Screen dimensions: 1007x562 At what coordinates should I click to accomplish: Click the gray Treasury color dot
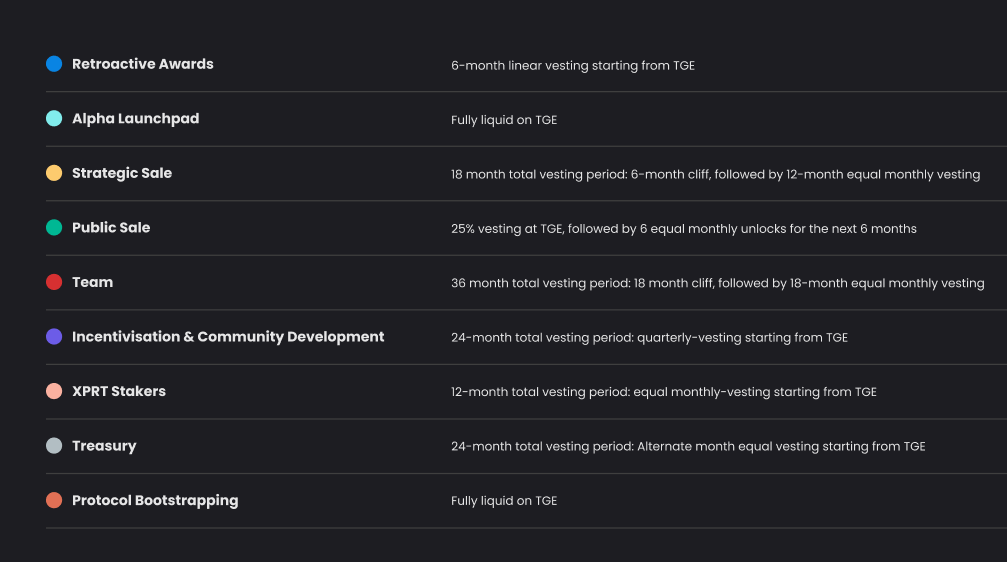(x=54, y=446)
